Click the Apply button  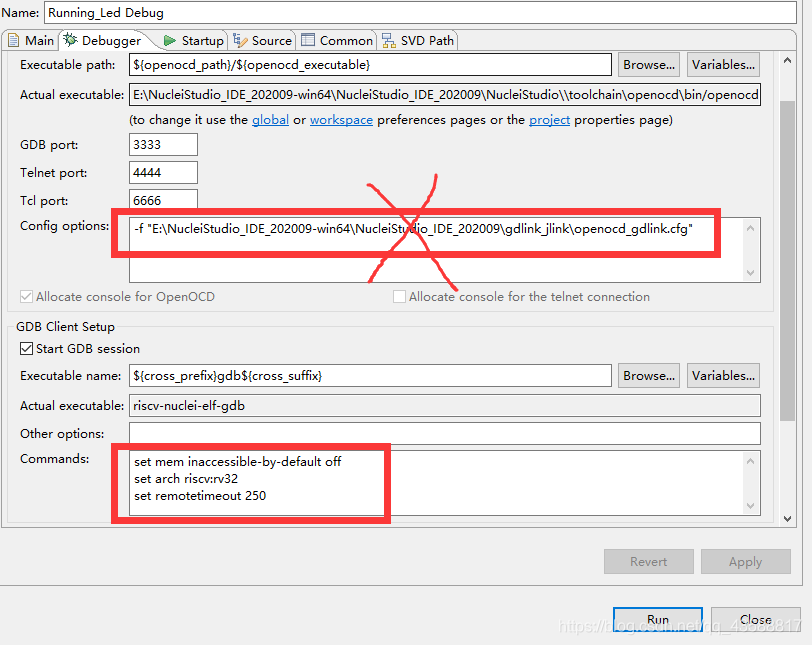click(x=746, y=562)
